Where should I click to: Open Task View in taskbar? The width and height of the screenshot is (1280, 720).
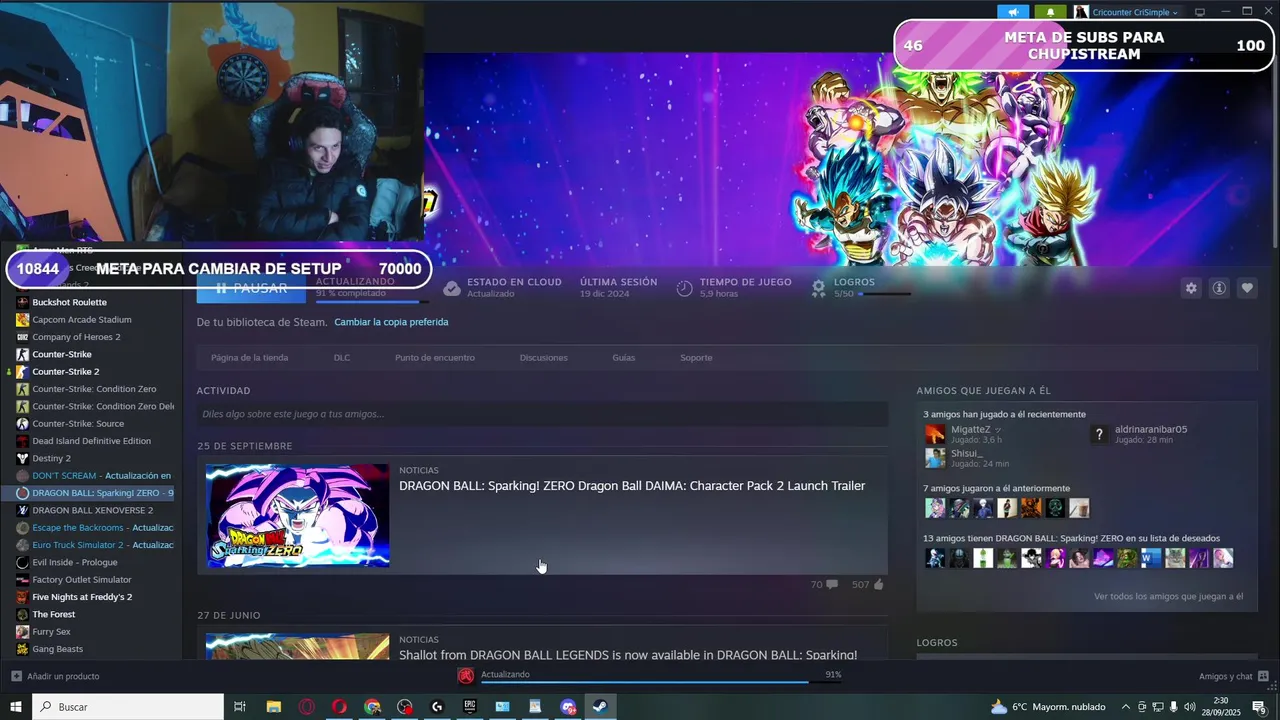tap(240, 707)
